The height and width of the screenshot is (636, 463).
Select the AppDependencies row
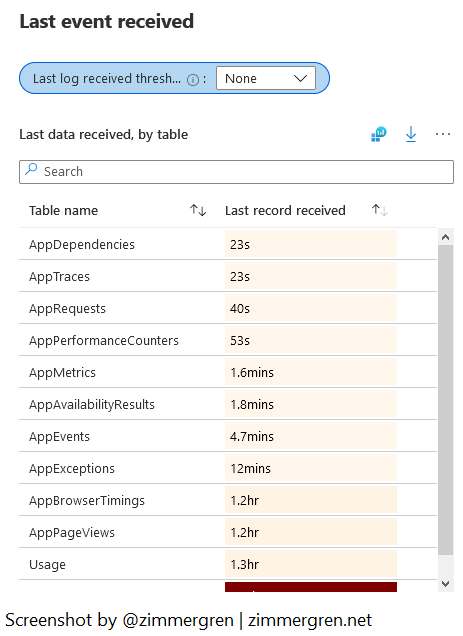[x=228, y=244]
